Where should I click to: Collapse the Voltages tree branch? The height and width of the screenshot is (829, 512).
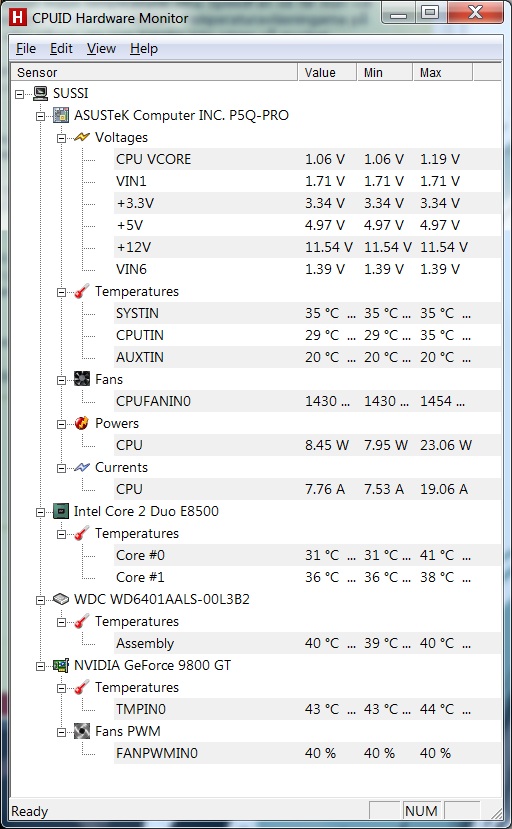click(61, 138)
